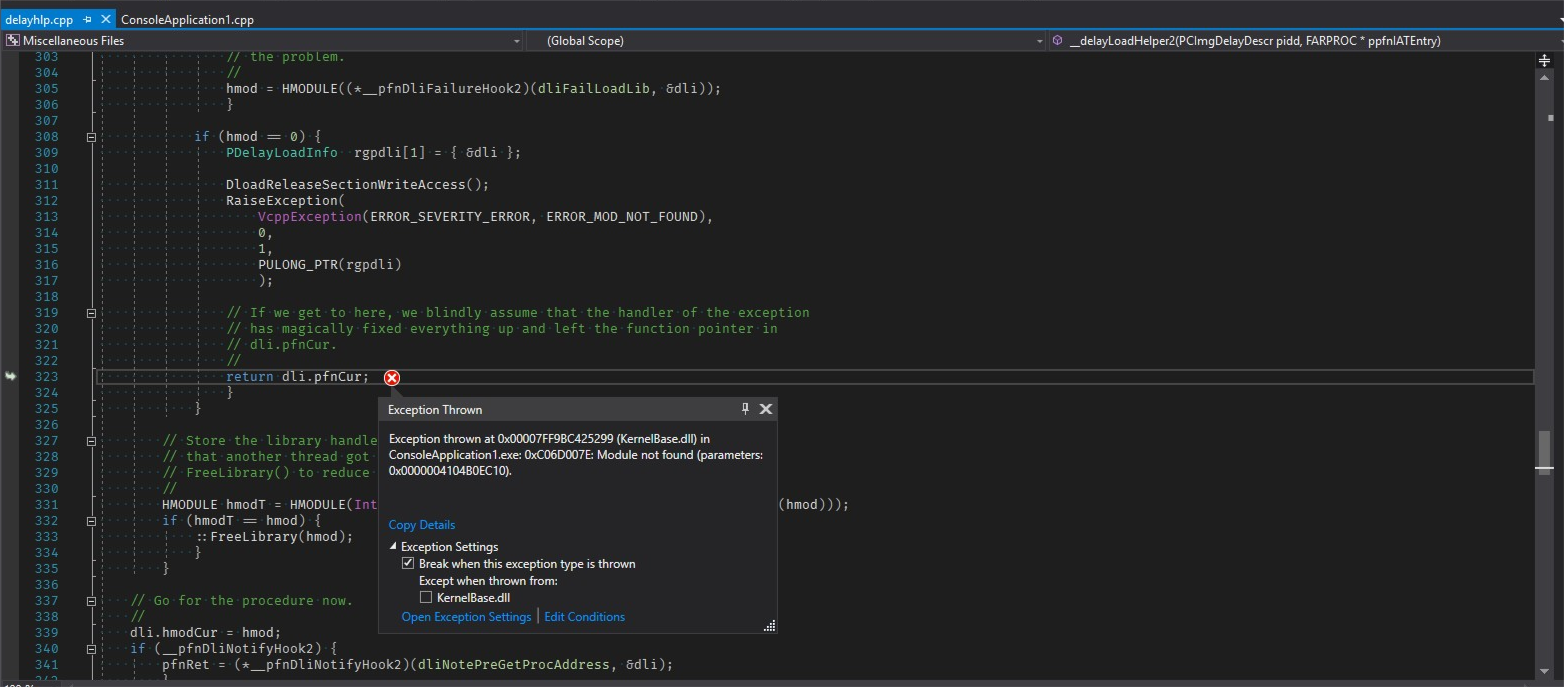The image size is (1564, 687).
Task: Select the delayhlp.cpp tab
Action: click(x=45, y=18)
